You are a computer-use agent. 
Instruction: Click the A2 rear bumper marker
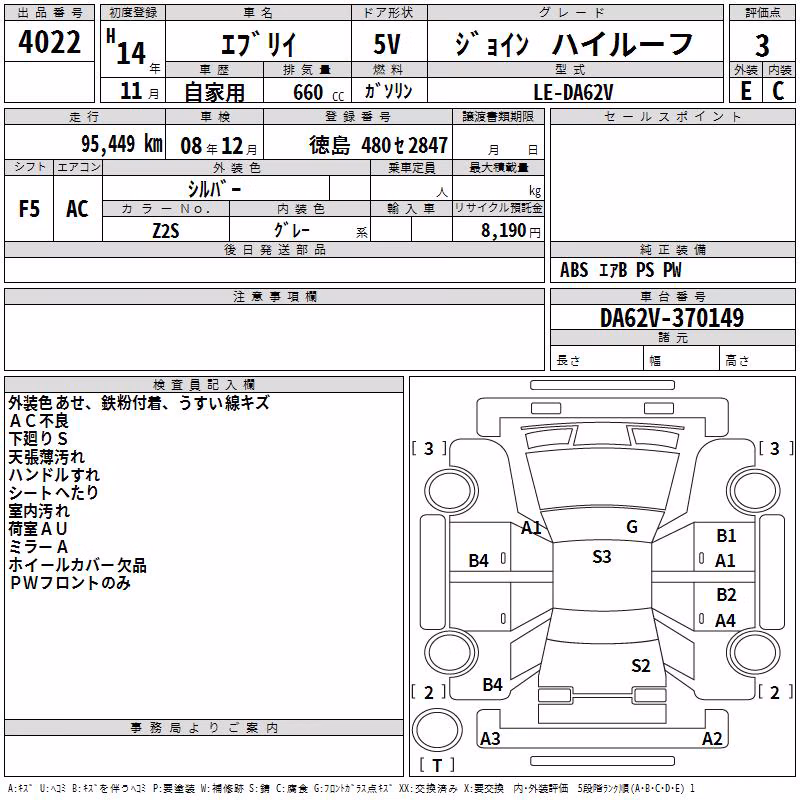coord(712,738)
